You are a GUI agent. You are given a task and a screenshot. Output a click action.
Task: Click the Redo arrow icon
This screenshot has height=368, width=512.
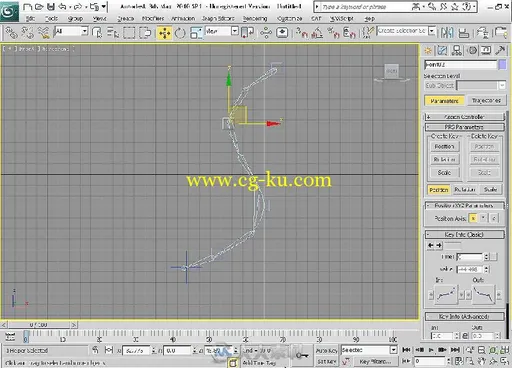coord(78,7)
